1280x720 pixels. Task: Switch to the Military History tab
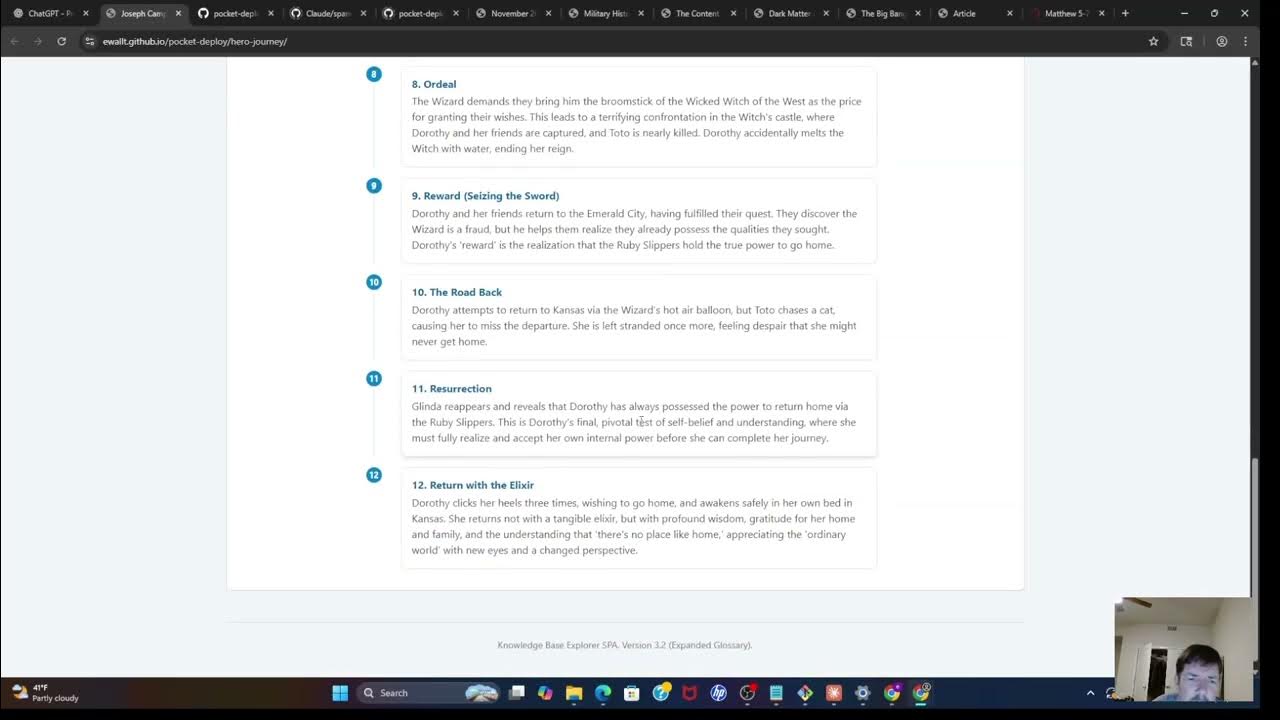click(605, 13)
